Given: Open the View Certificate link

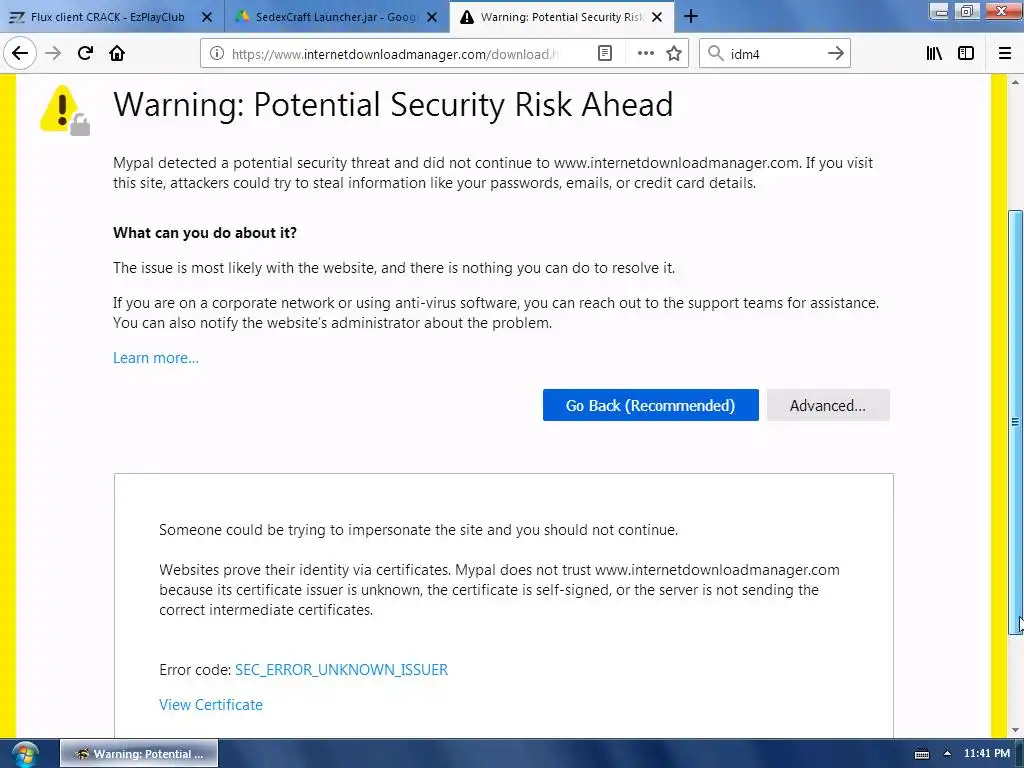Looking at the screenshot, I should coord(210,705).
